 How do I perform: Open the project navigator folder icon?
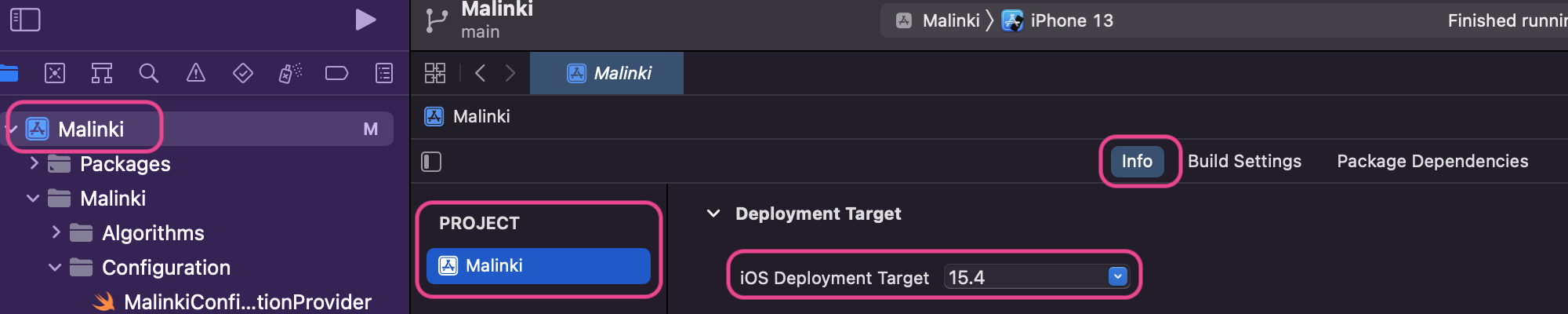[8, 74]
